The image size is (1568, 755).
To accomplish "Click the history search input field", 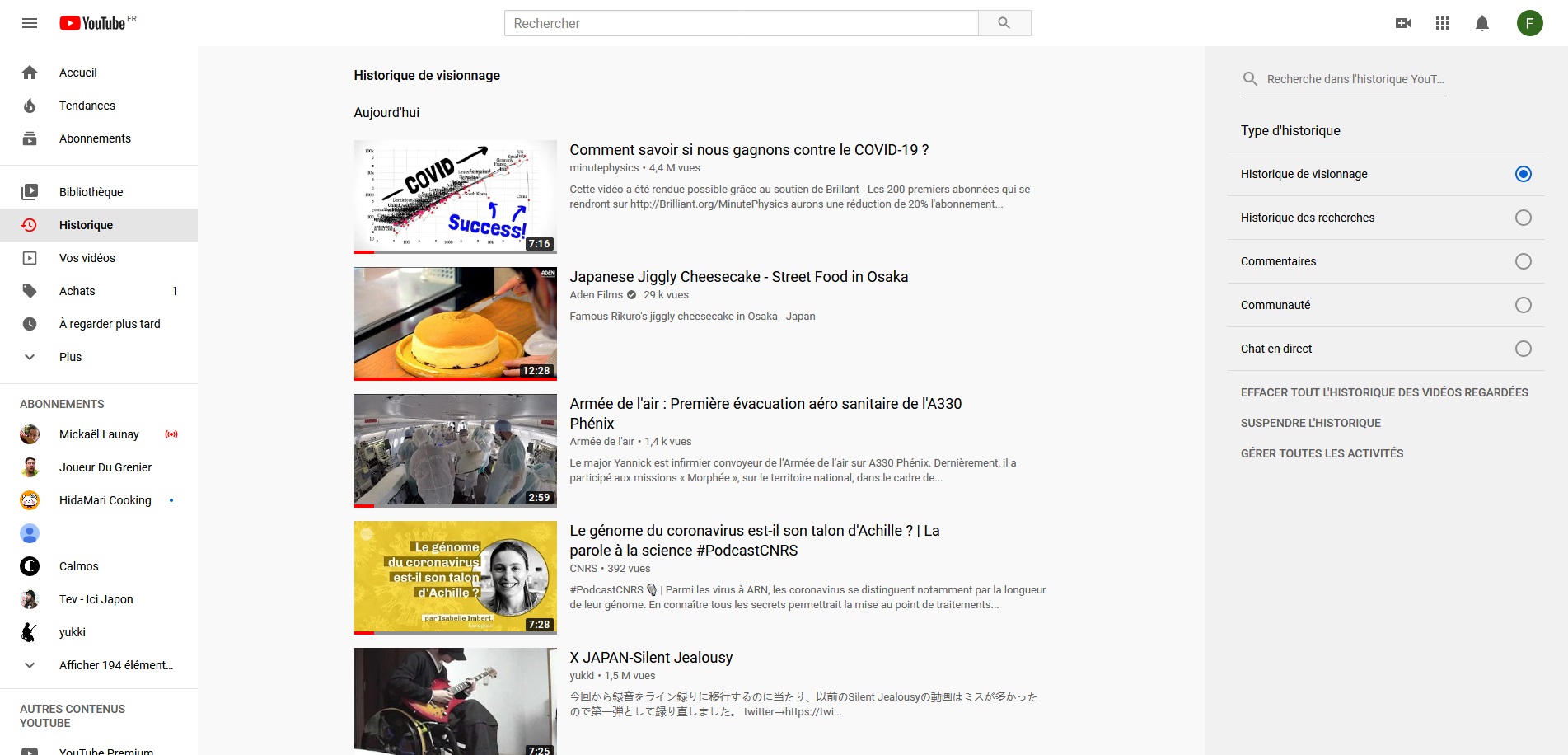I will coord(1355,79).
